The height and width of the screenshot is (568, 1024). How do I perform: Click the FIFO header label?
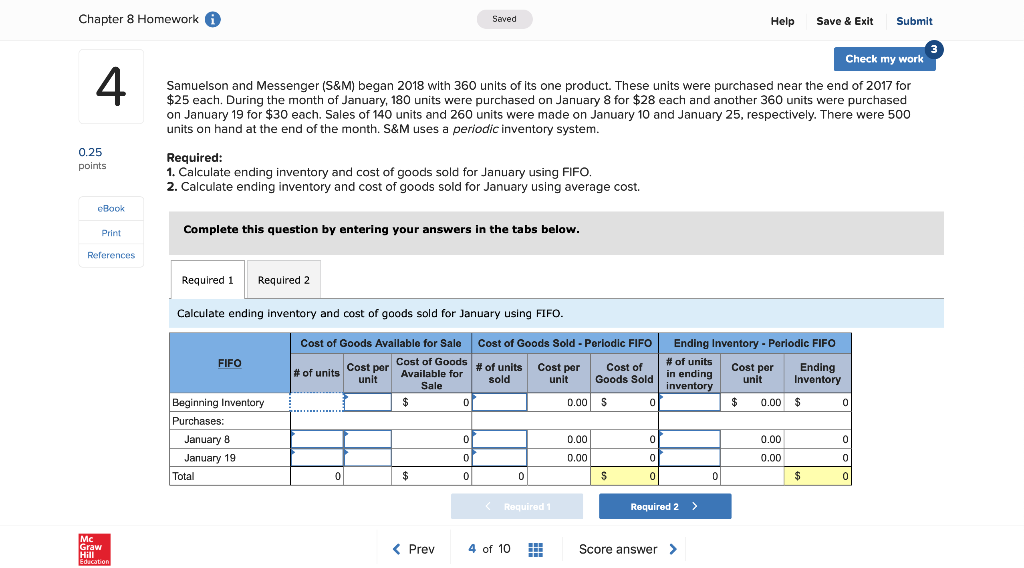[x=230, y=363]
